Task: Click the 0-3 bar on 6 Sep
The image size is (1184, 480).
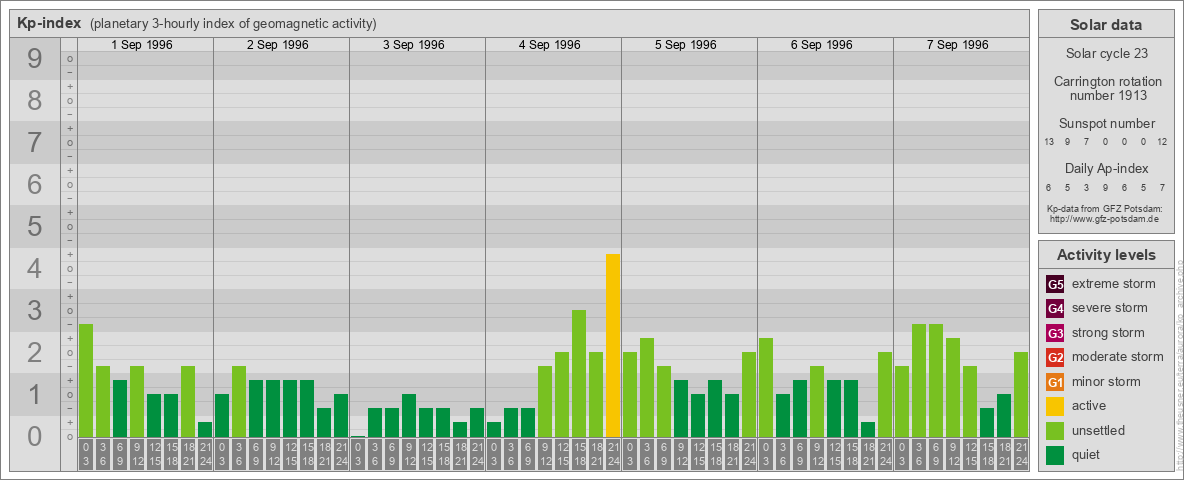Action: [766, 387]
